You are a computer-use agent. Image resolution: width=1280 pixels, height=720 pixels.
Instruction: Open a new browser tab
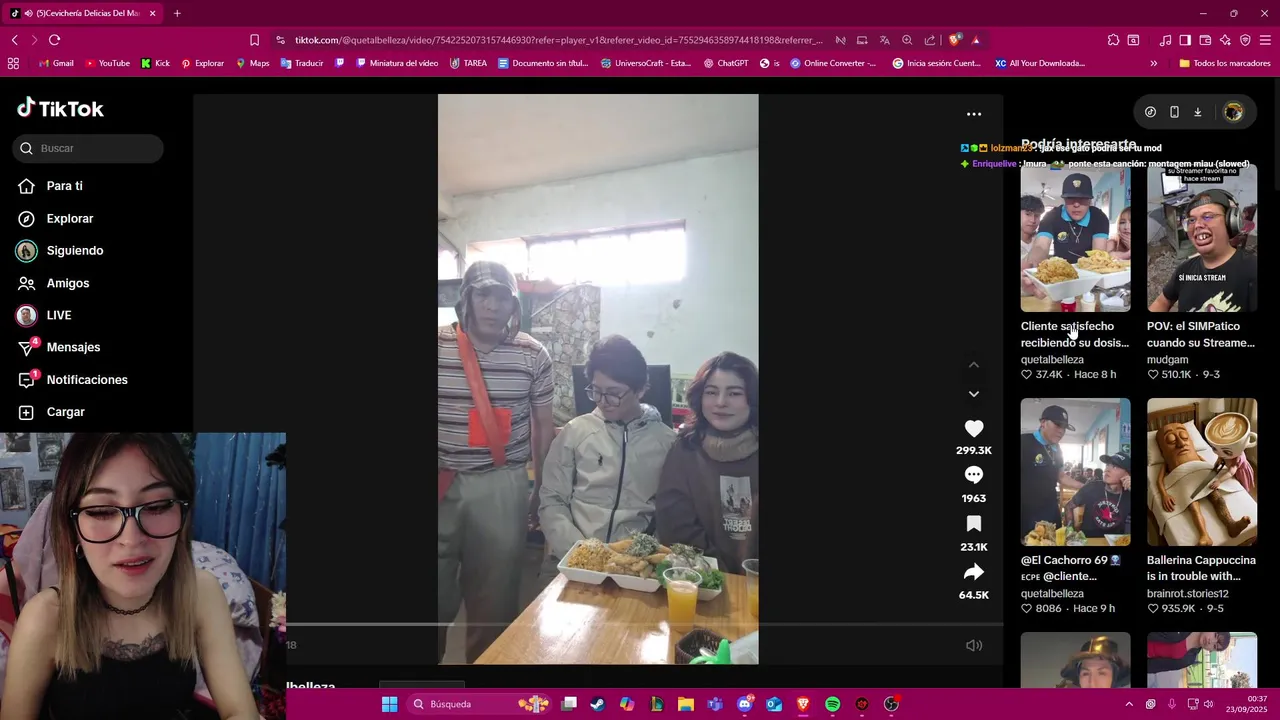point(177,13)
